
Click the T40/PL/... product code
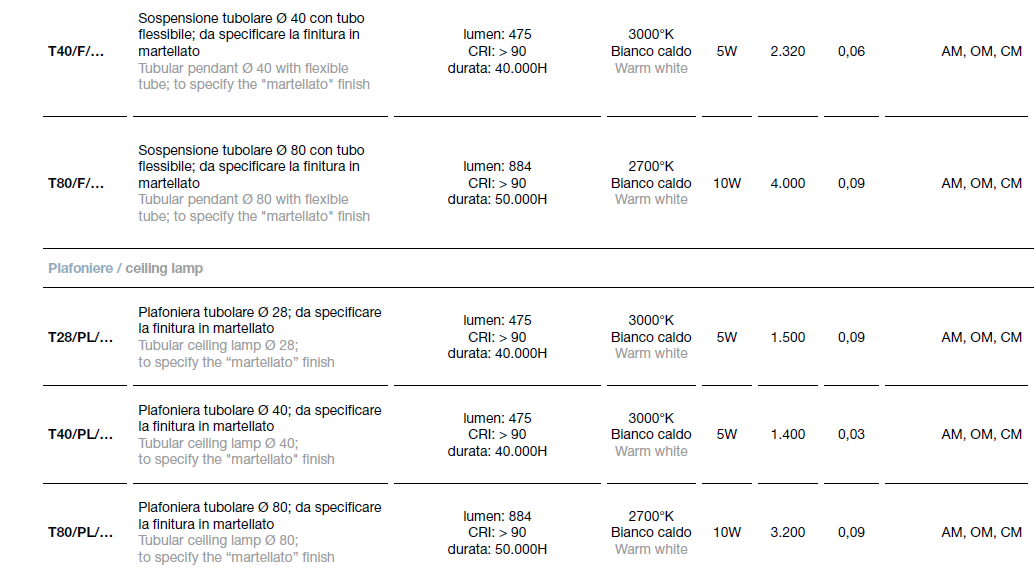point(80,435)
